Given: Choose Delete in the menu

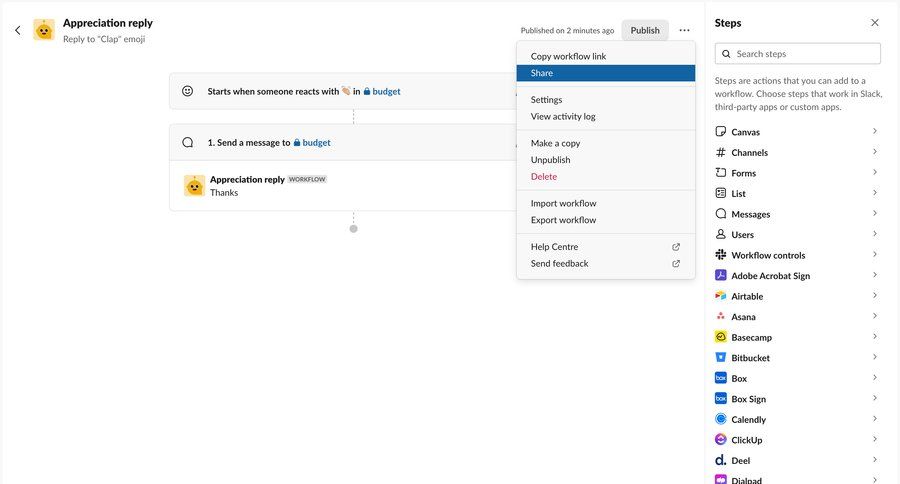Looking at the screenshot, I should pos(606,176).
